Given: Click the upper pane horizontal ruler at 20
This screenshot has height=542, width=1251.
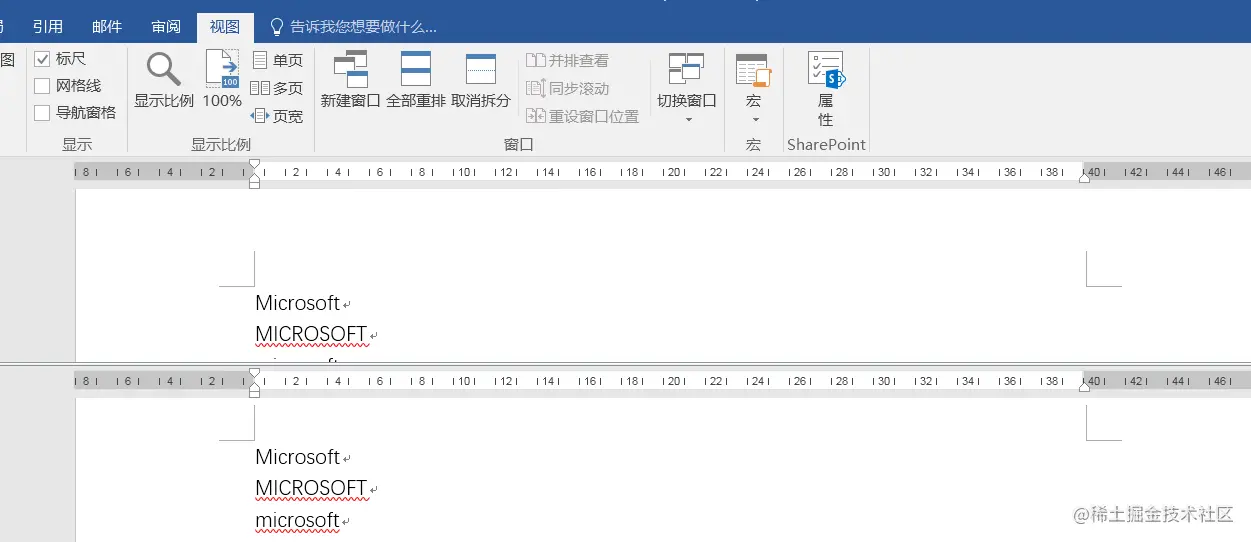Looking at the screenshot, I should pyautogui.click(x=675, y=172).
